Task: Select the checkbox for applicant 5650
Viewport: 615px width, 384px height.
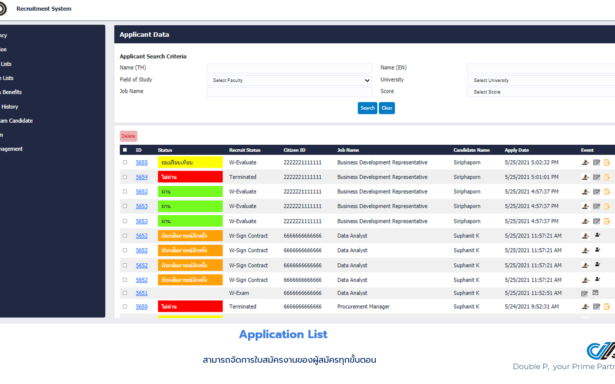Action: click(125, 307)
